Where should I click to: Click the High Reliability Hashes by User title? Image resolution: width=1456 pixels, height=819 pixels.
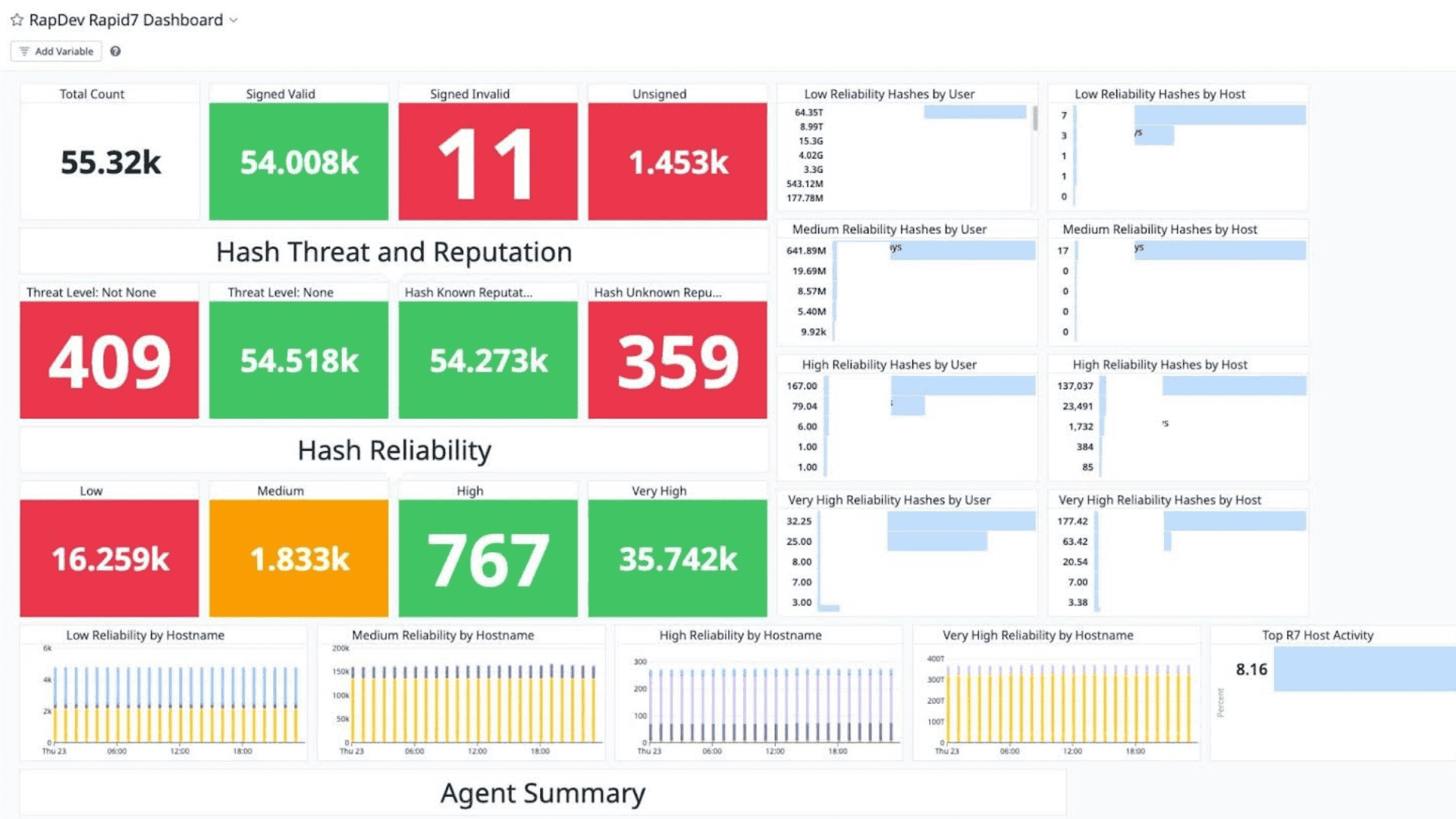coord(889,365)
